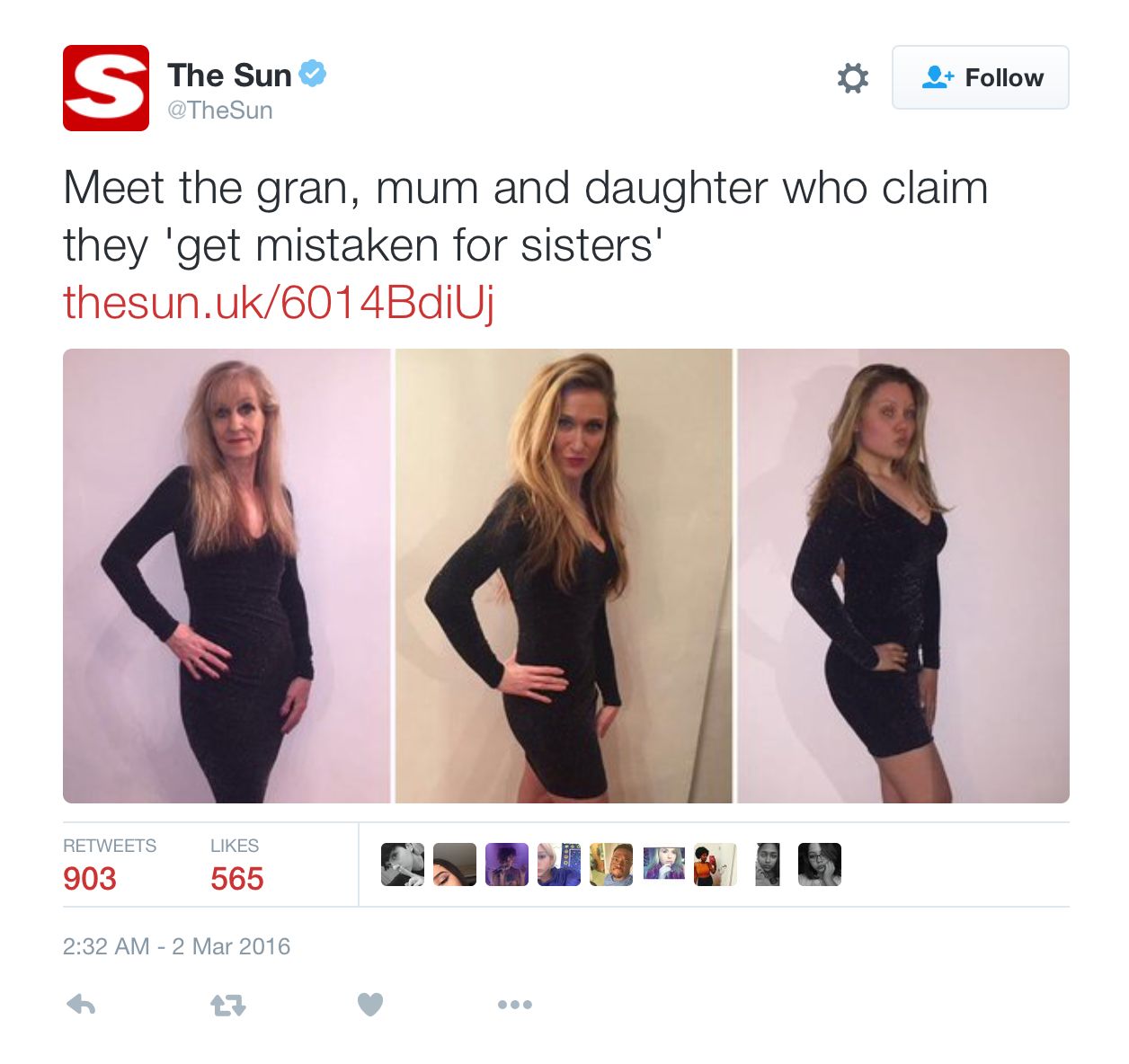Viewport: 1129px width, 1064px height.
Task: Retweet this post via retweet icon
Action: click(227, 1005)
